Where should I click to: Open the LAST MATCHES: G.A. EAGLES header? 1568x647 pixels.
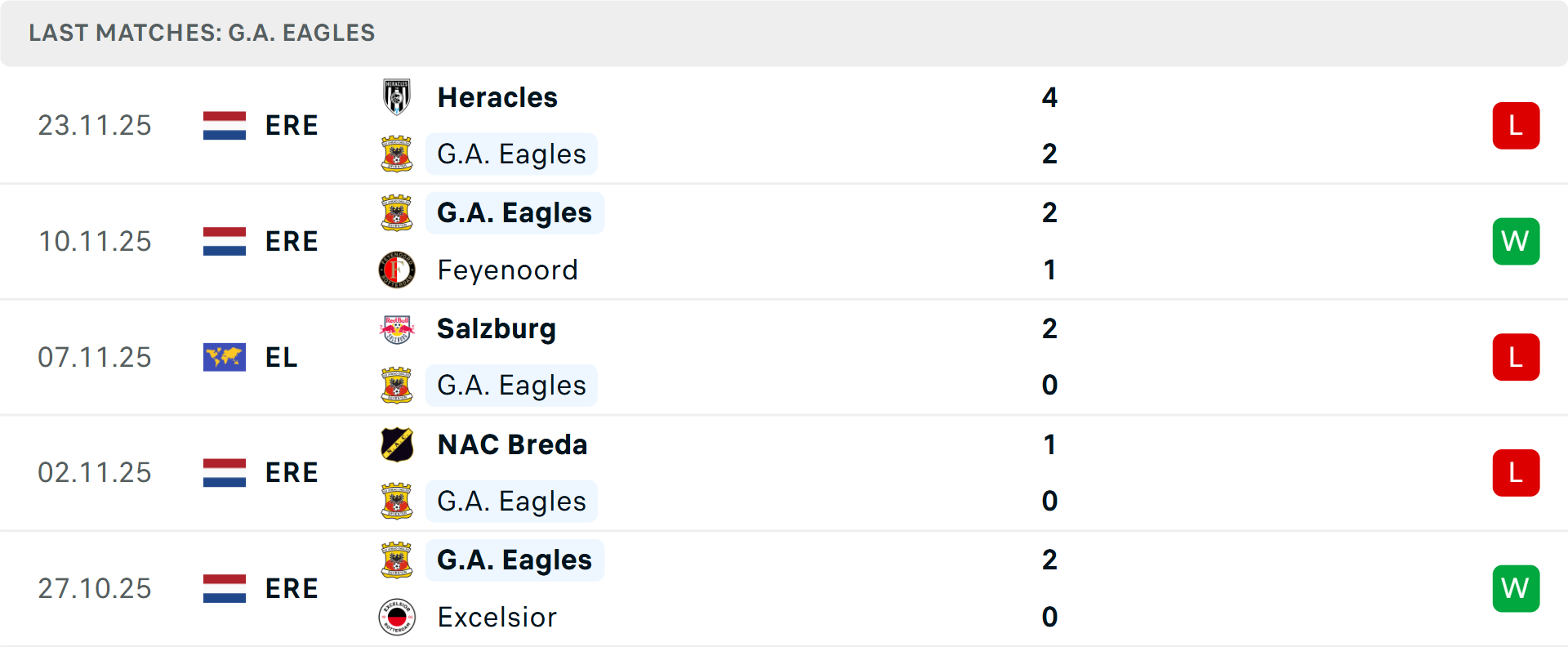point(201,33)
